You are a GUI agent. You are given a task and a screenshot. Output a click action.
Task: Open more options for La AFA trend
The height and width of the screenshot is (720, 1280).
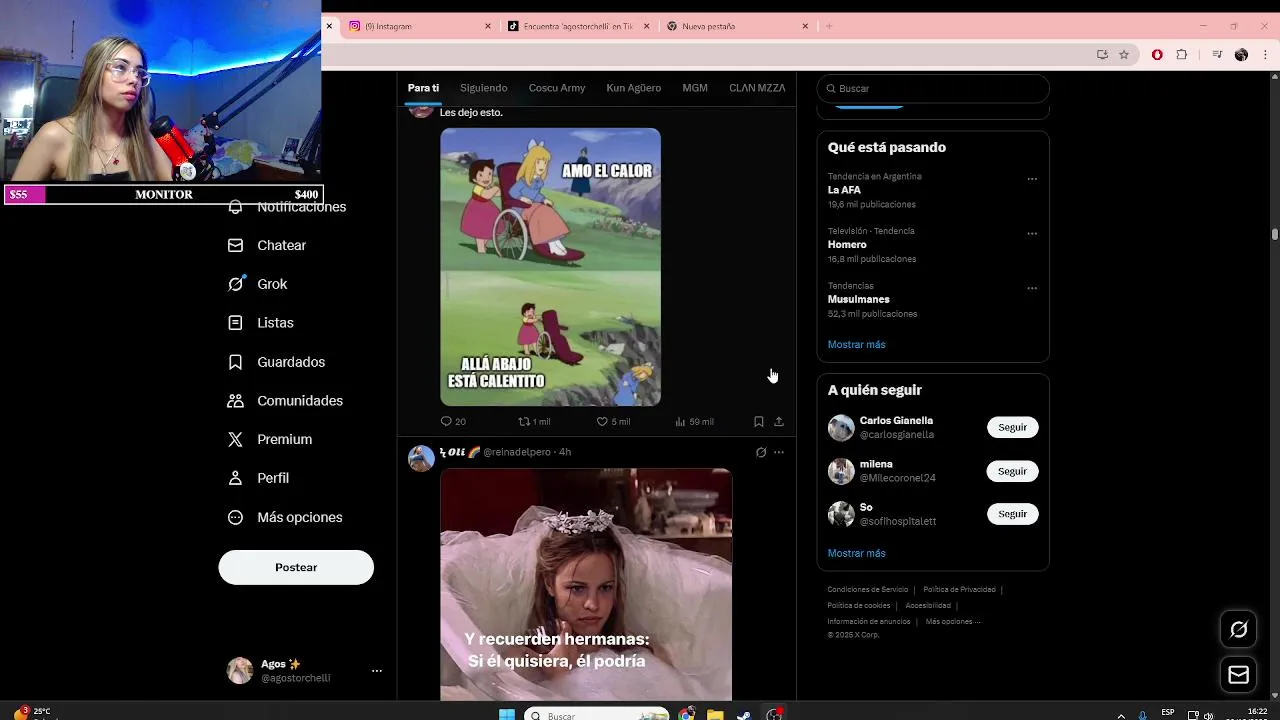pyautogui.click(x=1032, y=179)
